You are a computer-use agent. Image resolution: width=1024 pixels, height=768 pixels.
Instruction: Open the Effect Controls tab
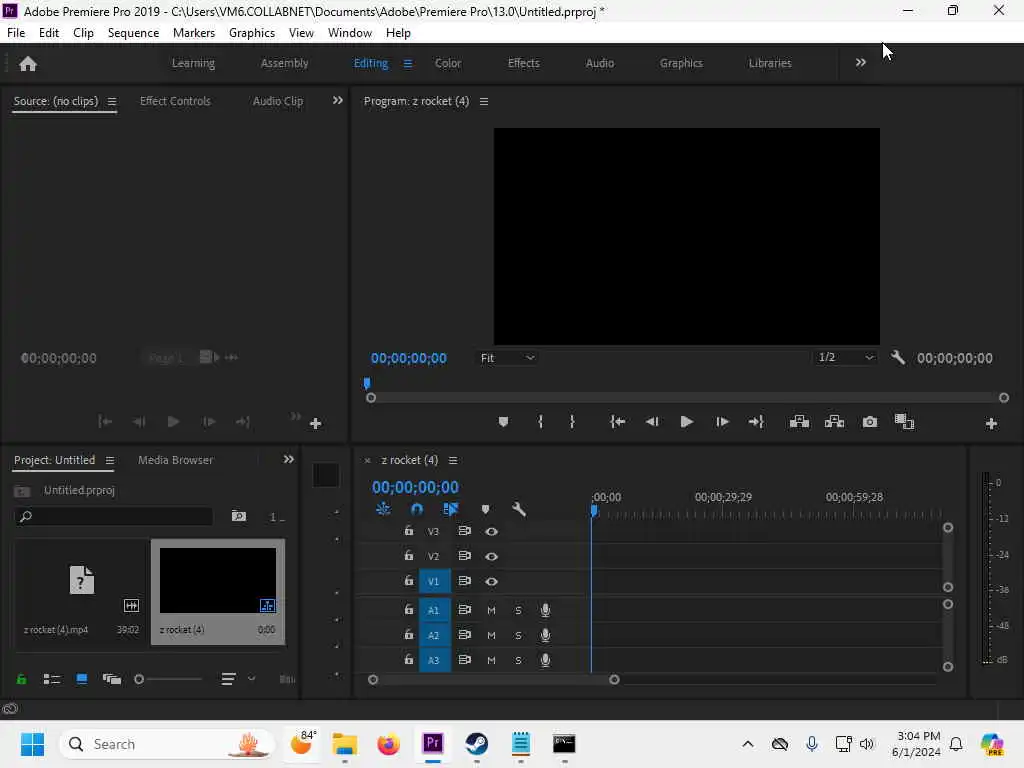pos(175,101)
